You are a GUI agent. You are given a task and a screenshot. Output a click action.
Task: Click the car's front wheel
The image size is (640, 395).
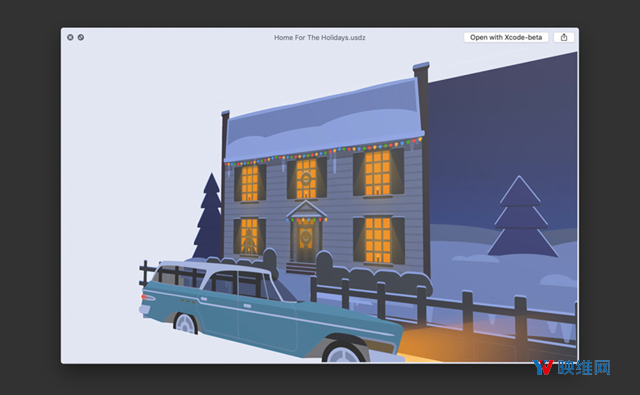pos(344,352)
